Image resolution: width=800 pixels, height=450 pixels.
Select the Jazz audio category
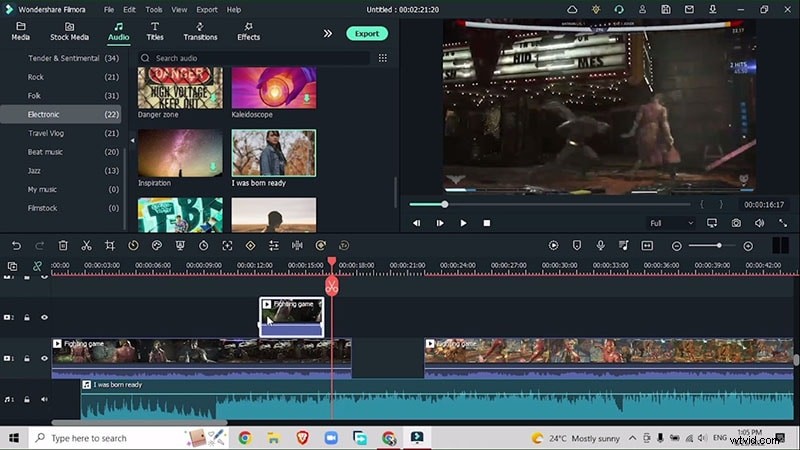click(x=61, y=171)
